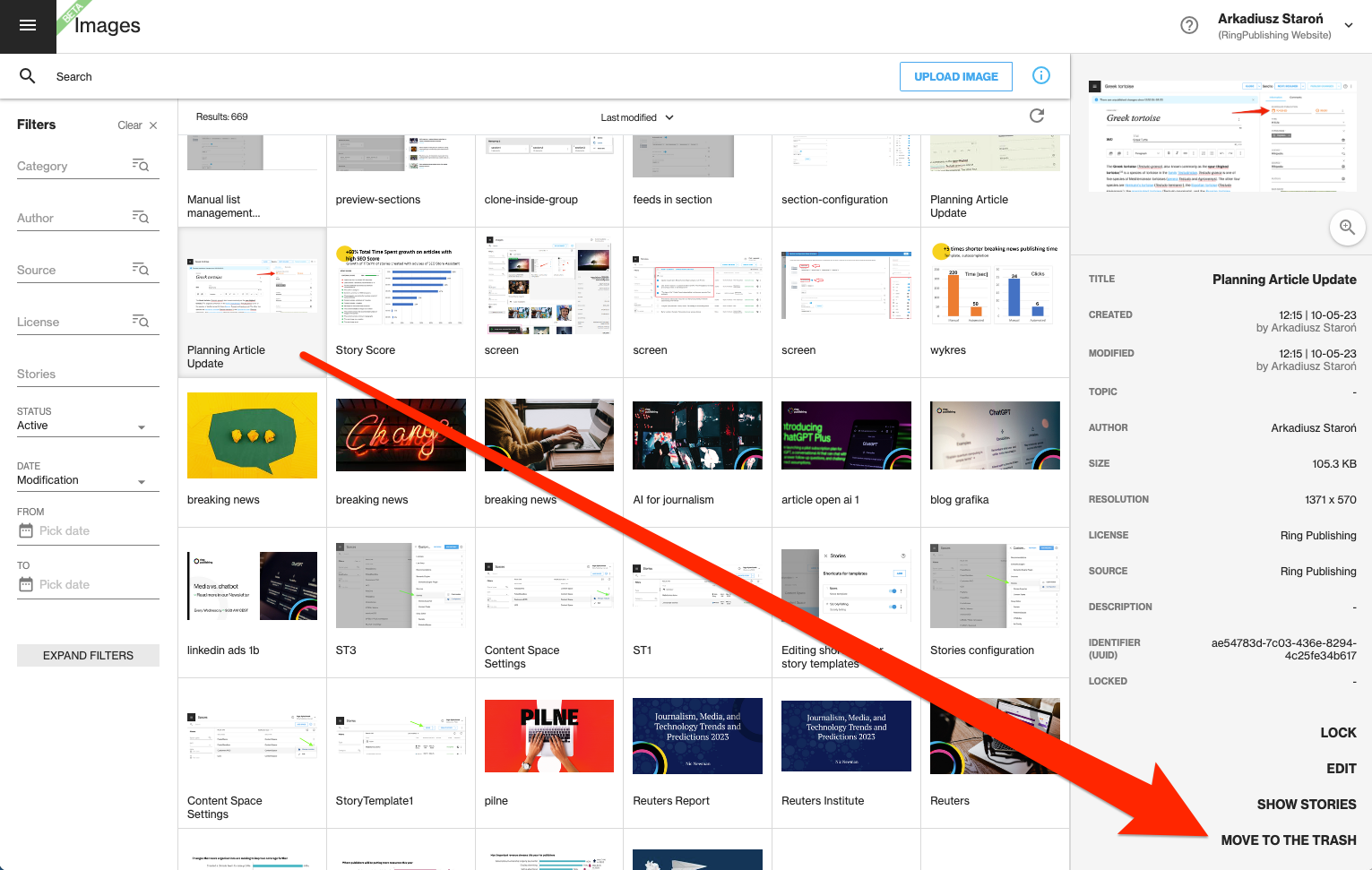The image size is (1372, 870).
Task: Select the Reuters Institute thumbnail
Action: coord(846,736)
